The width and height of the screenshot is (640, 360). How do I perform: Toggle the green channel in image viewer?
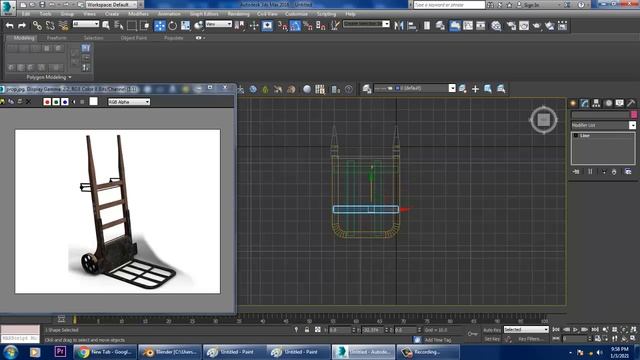56,102
